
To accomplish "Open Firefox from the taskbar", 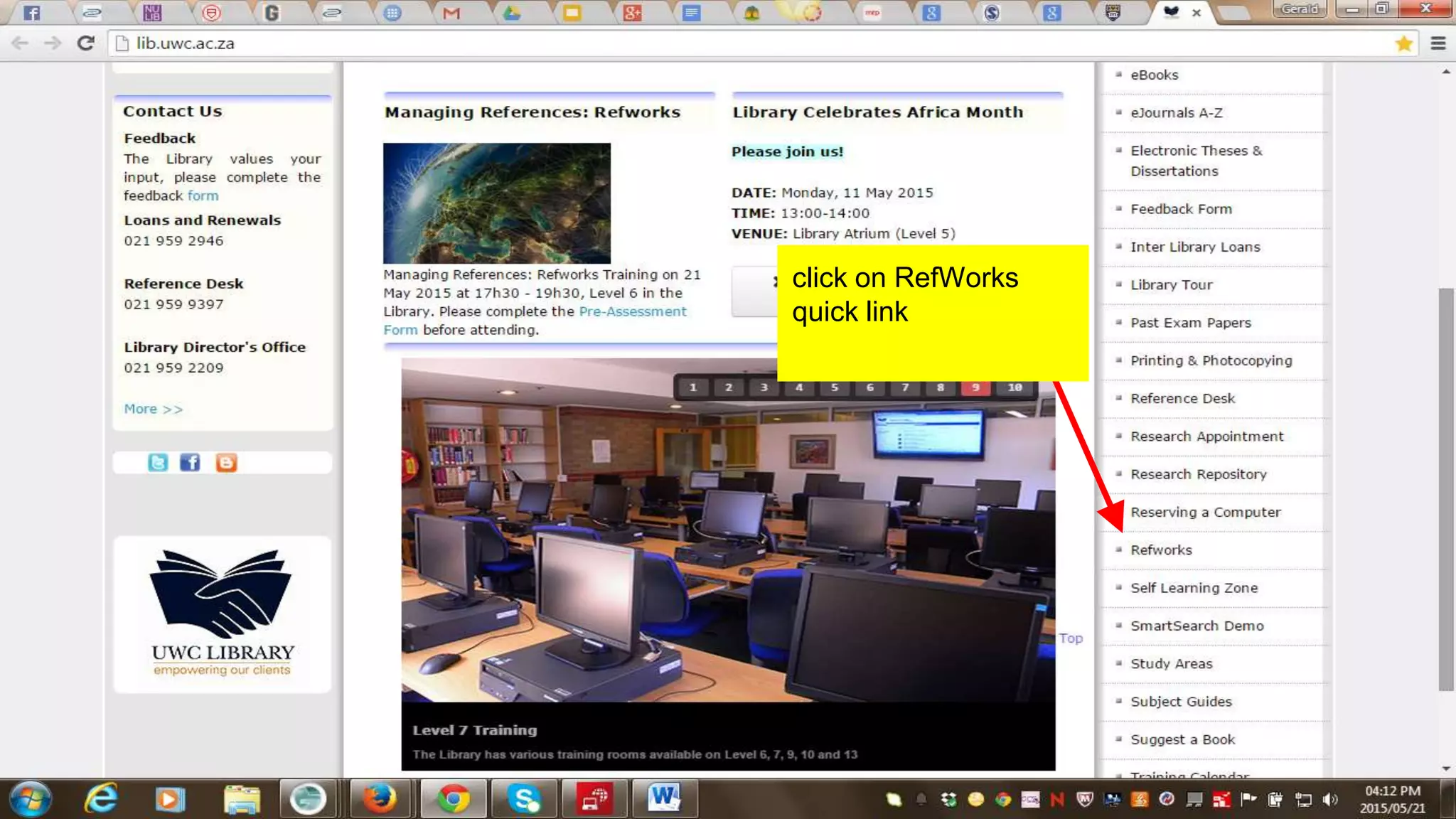I will [380, 799].
